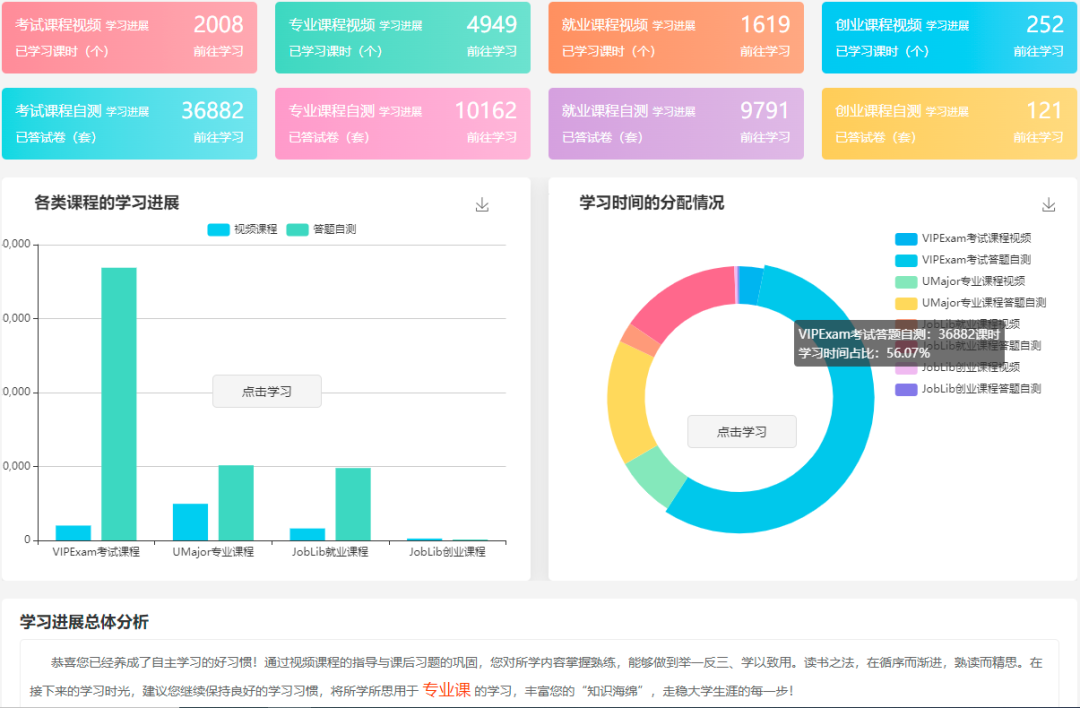Viewport: 1080px width, 708px height.
Task: Click the tall VIPExam答题自测 green bar
Action: point(118,400)
